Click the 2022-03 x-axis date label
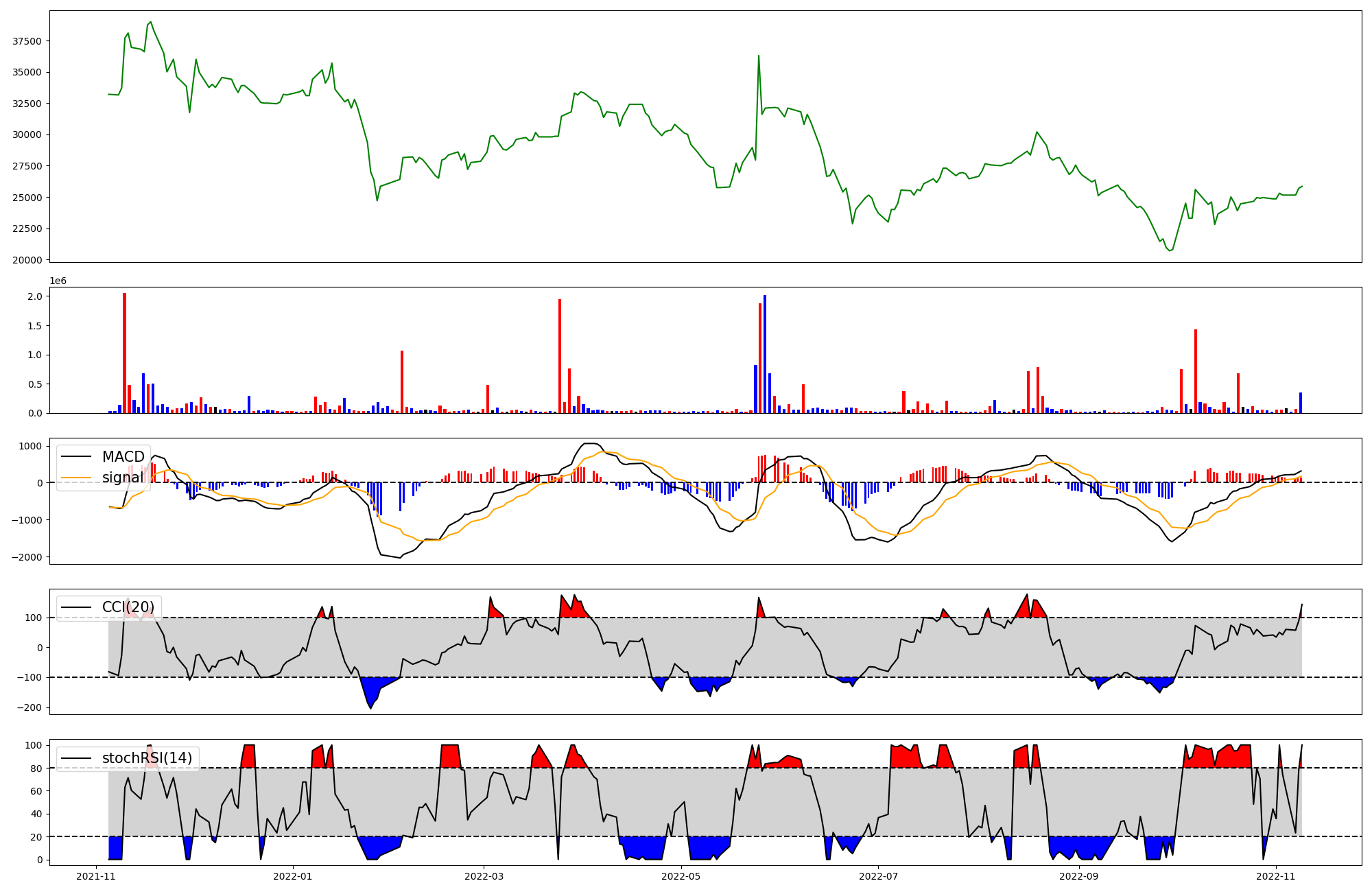The width and height of the screenshot is (1372, 892). (484, 876)
